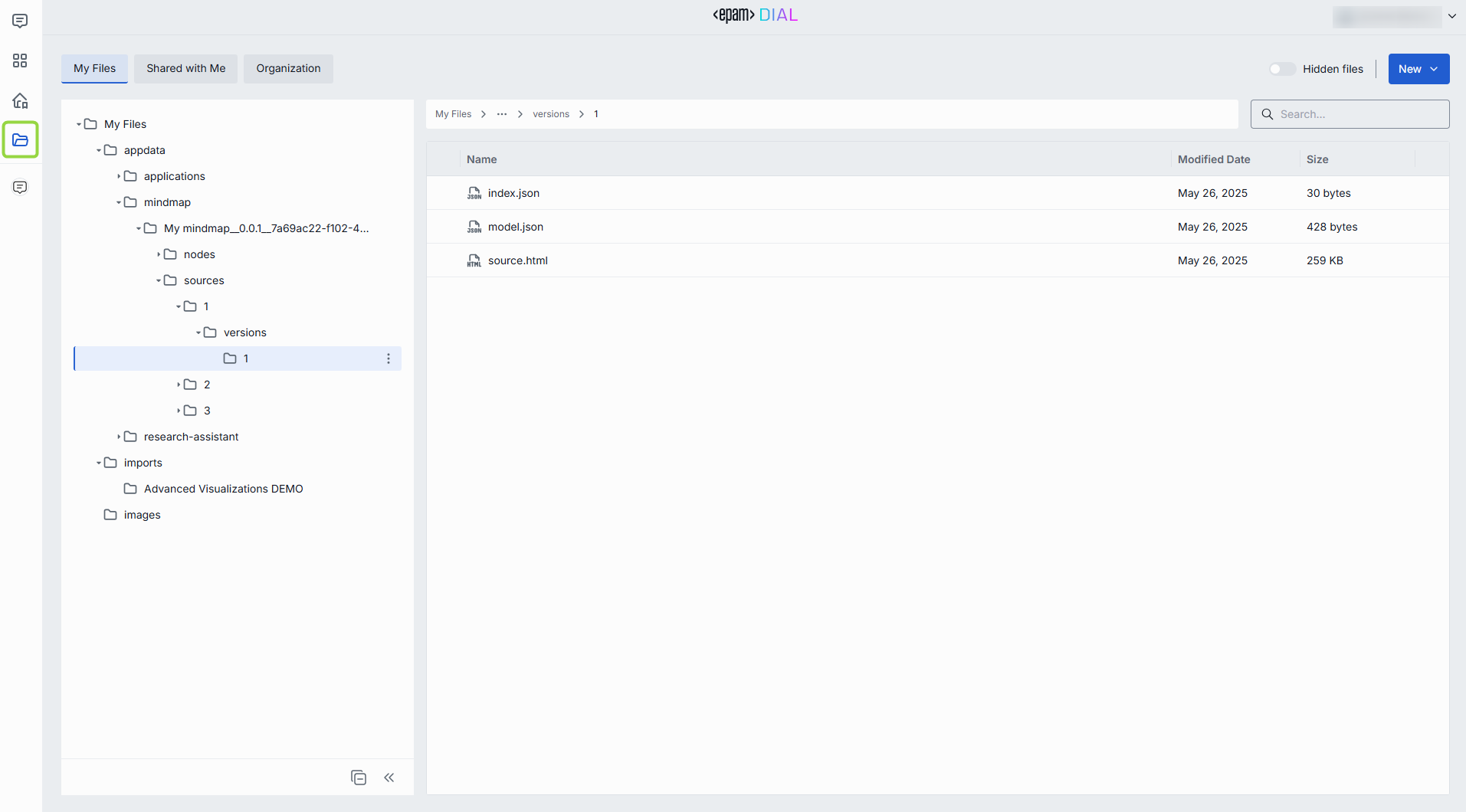Open the three-dot menu for selected folder 1
The height and width of the screenshot is (812, 1466).
(x=389, y=359)
